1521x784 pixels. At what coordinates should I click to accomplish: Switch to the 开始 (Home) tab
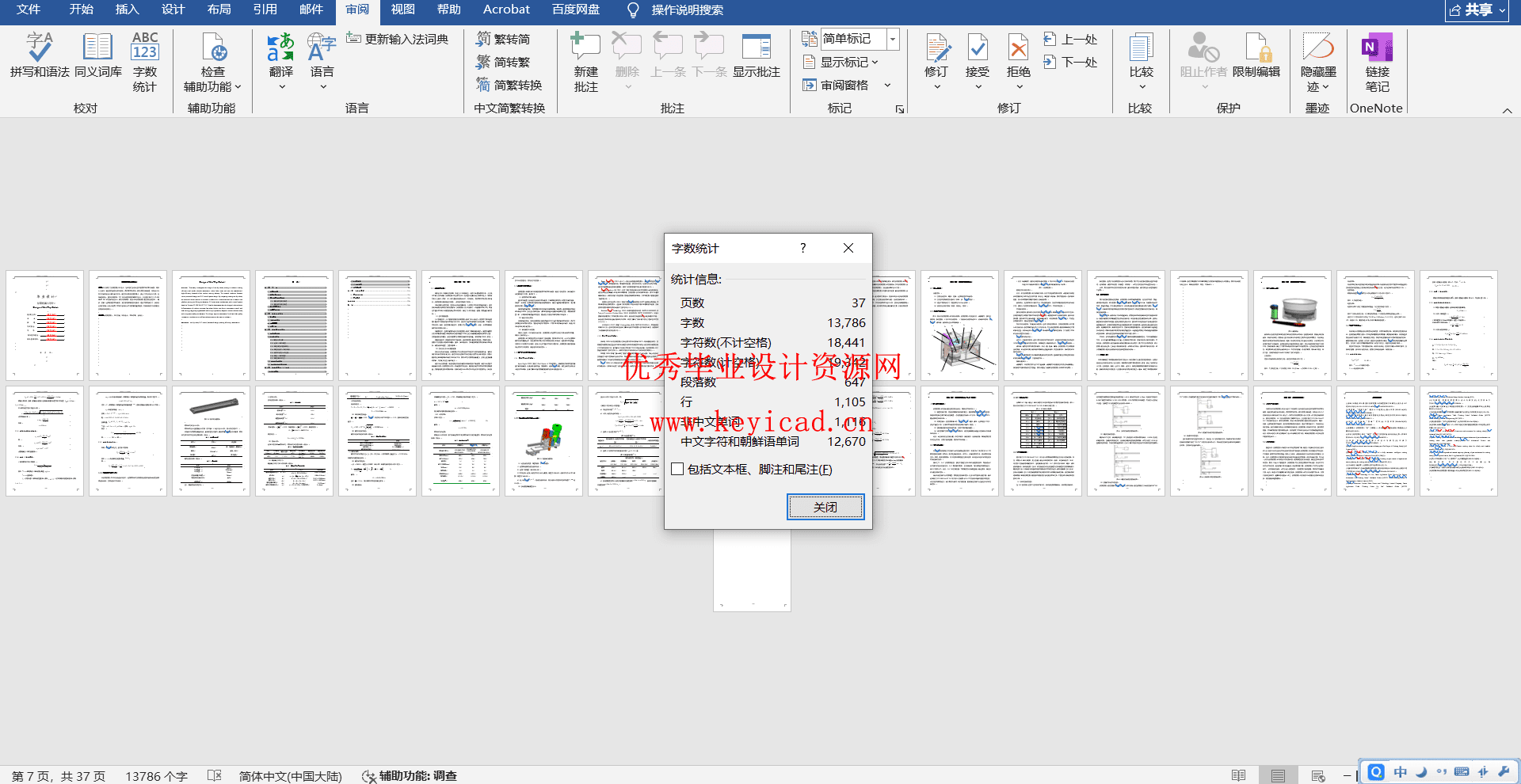point(81,10)
